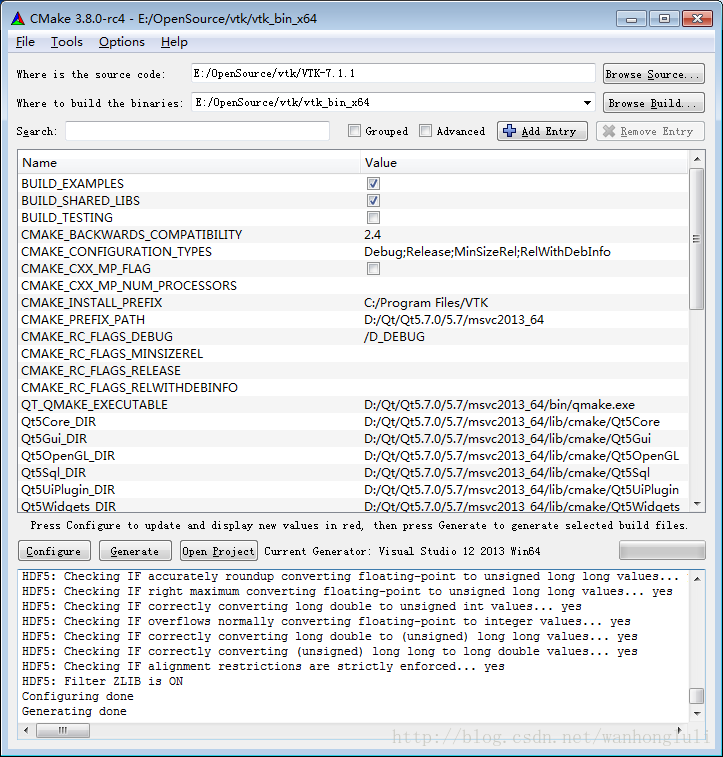Toggle the Grouped checkbox
This screenshot has width=723, height=757.
(x=354, y=131)
